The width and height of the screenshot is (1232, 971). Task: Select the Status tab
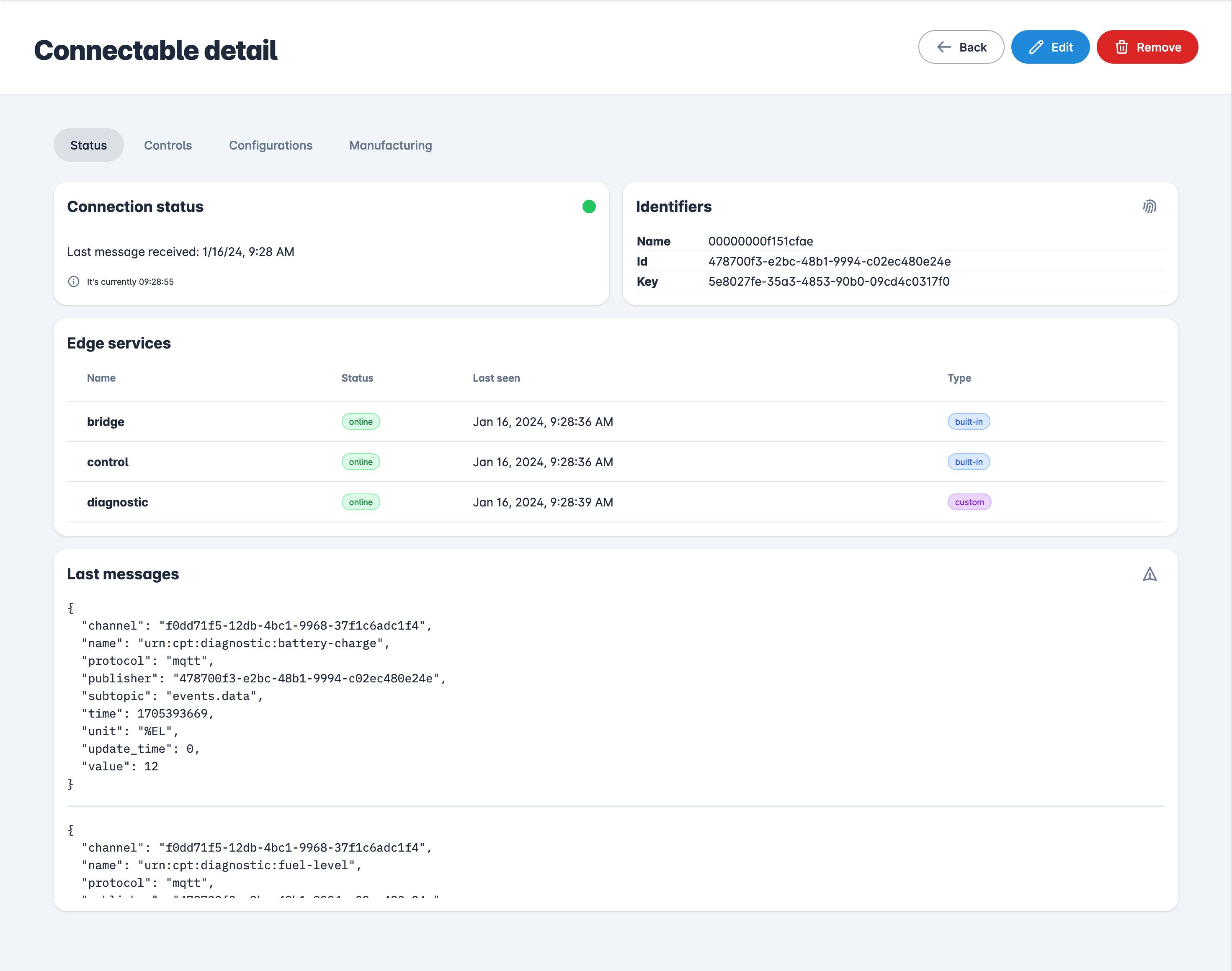point(88,145)
